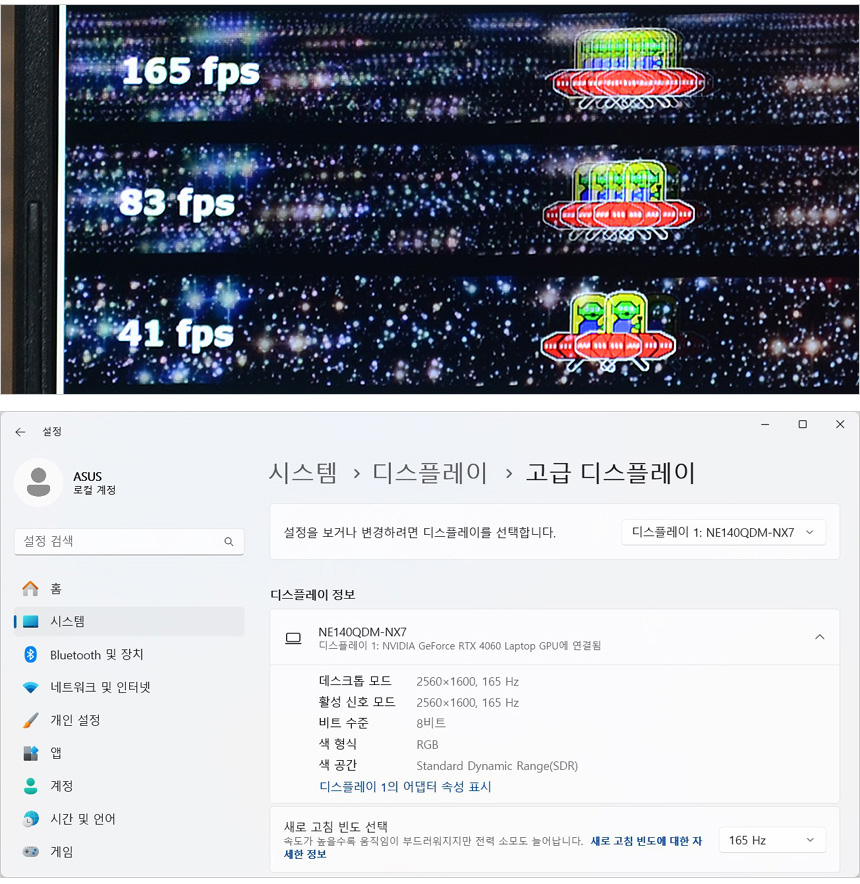Click the back arrow in Settings
The height and width of the screenshot is (884, 860).
pyautogui.click(x=20, y=432)
